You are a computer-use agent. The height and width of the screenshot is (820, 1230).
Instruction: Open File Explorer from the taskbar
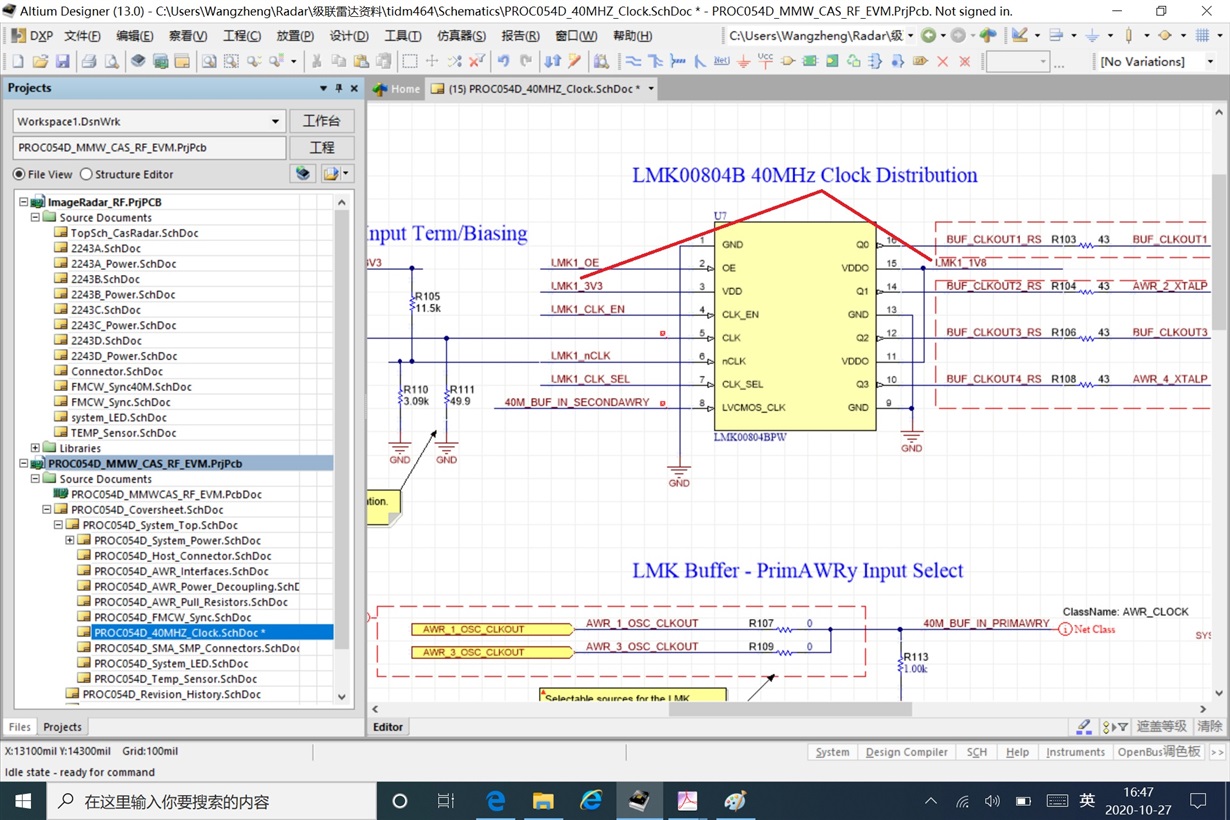tap(543, 801)
